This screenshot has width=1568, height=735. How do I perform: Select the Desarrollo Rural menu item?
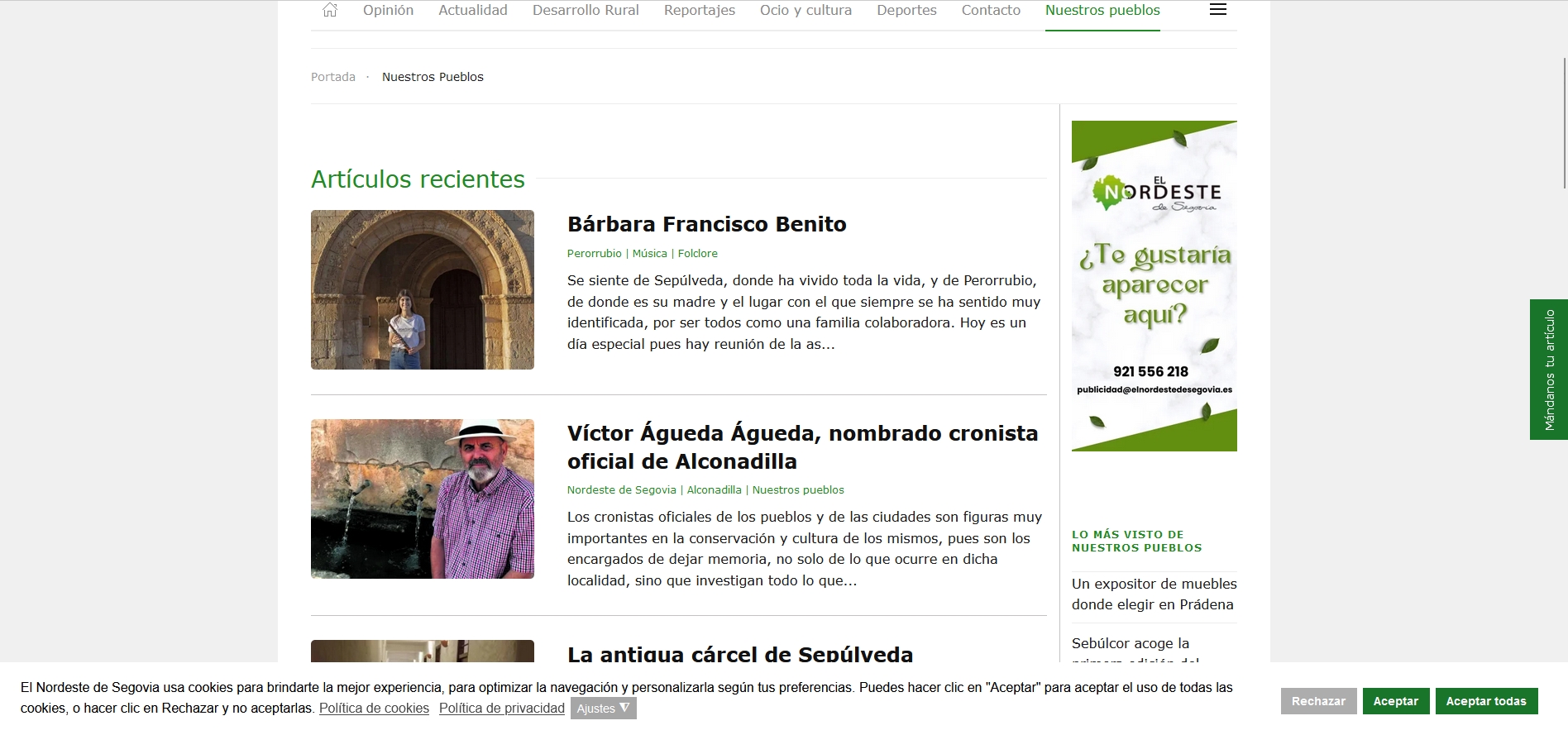[x=586, y=10]
